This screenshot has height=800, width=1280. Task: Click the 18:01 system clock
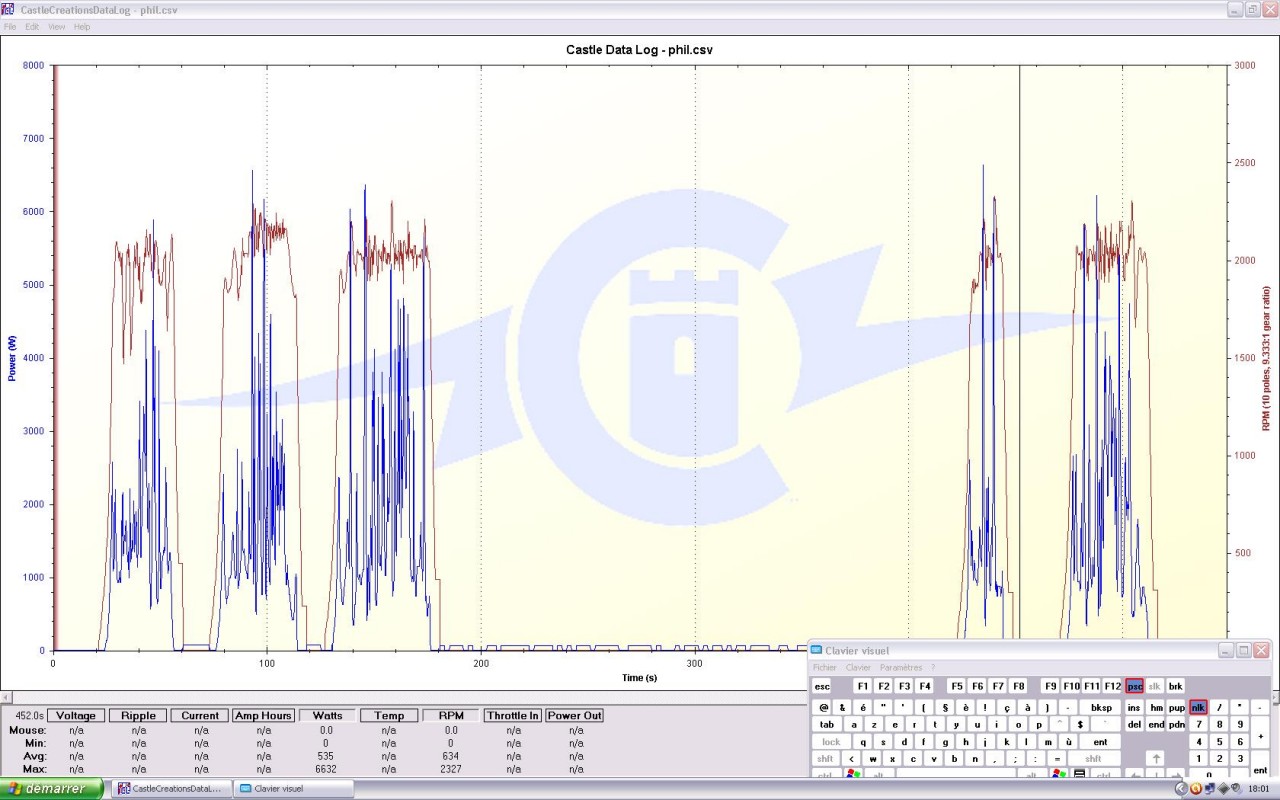click(1258, 789)
